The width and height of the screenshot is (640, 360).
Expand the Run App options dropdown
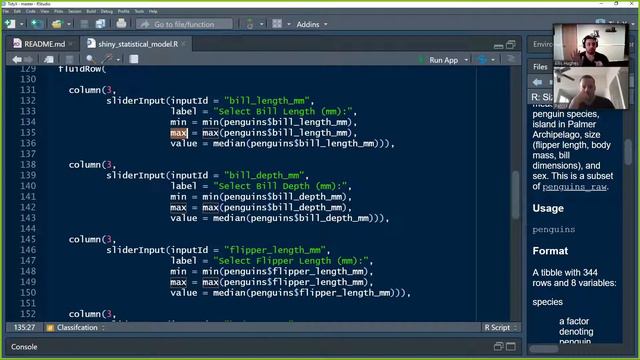tap(466, 60)
